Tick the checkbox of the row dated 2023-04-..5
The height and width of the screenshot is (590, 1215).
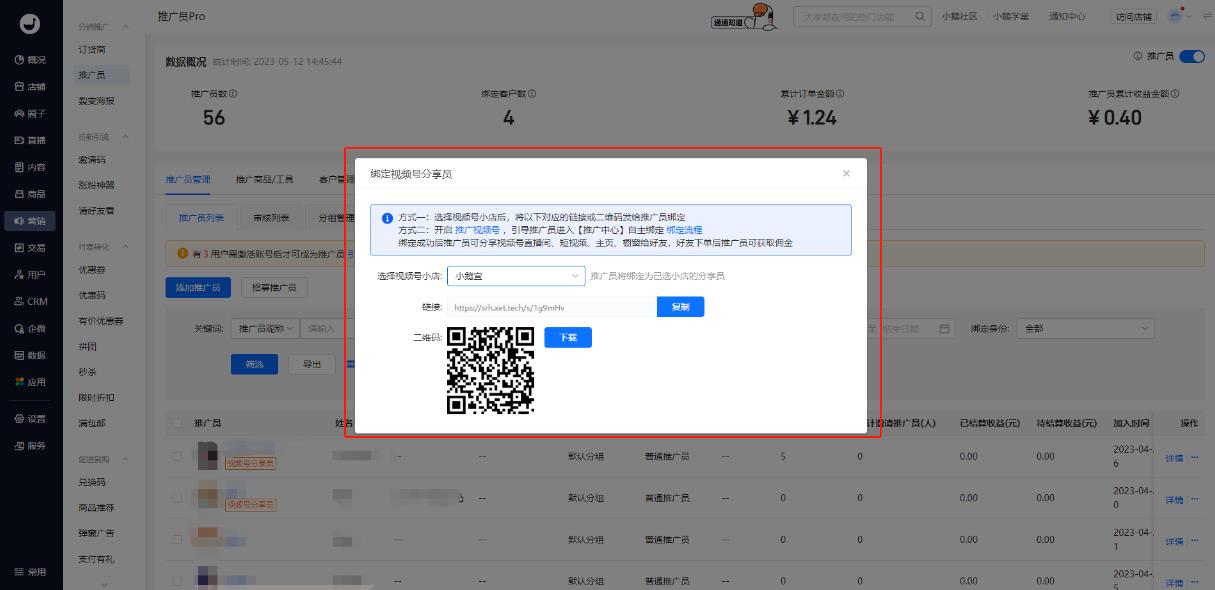177,580
